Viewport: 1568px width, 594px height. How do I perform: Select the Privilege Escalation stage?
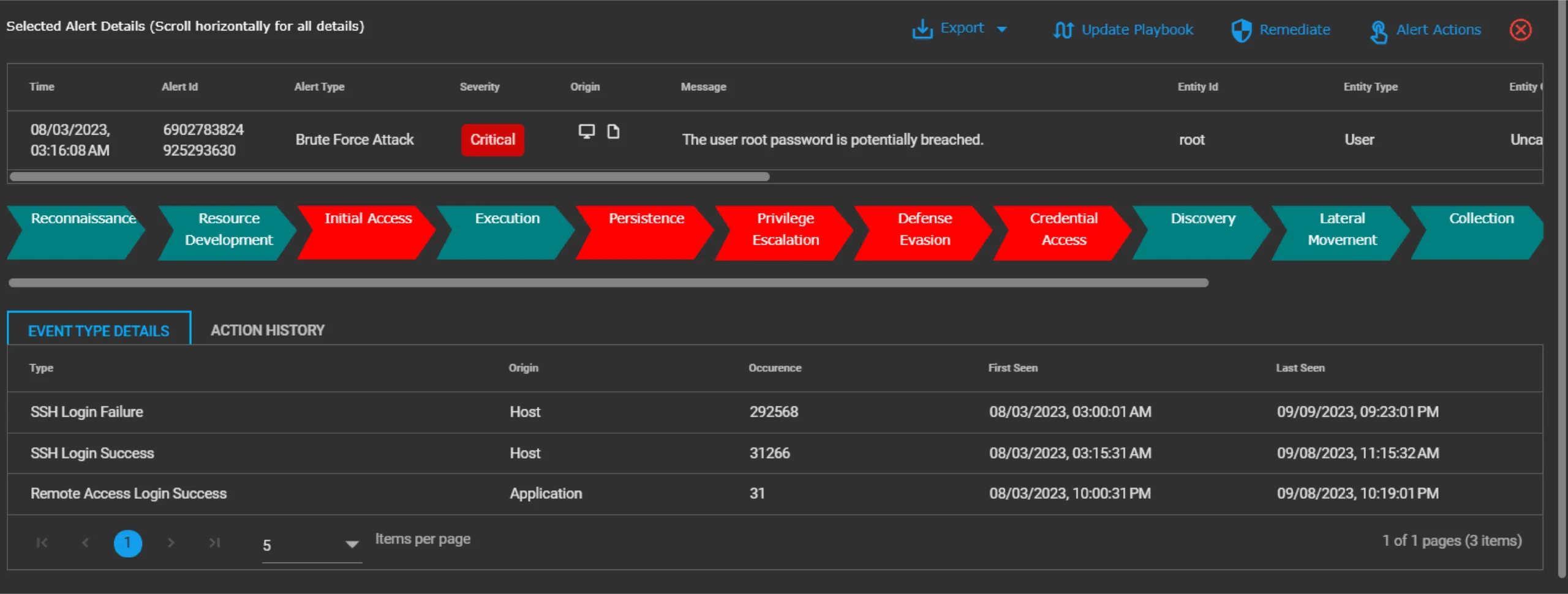783,232
